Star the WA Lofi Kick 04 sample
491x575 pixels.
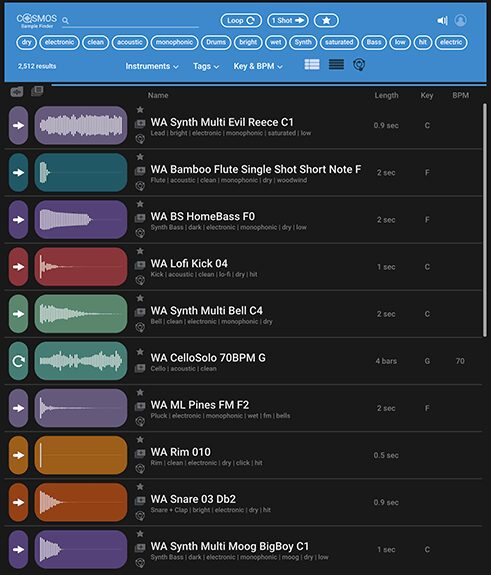point(140,251)
